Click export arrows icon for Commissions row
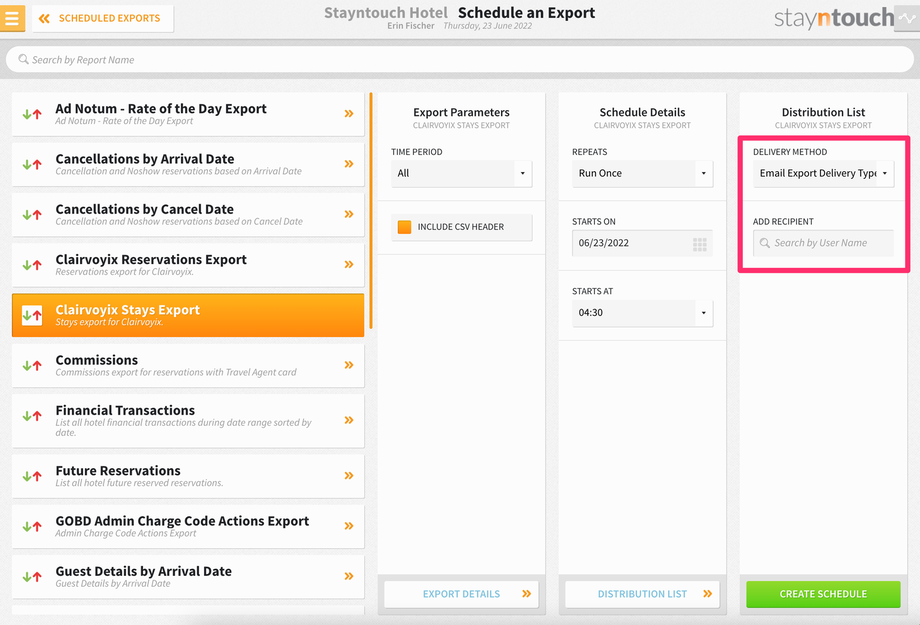920x625 pixels. 32,366
